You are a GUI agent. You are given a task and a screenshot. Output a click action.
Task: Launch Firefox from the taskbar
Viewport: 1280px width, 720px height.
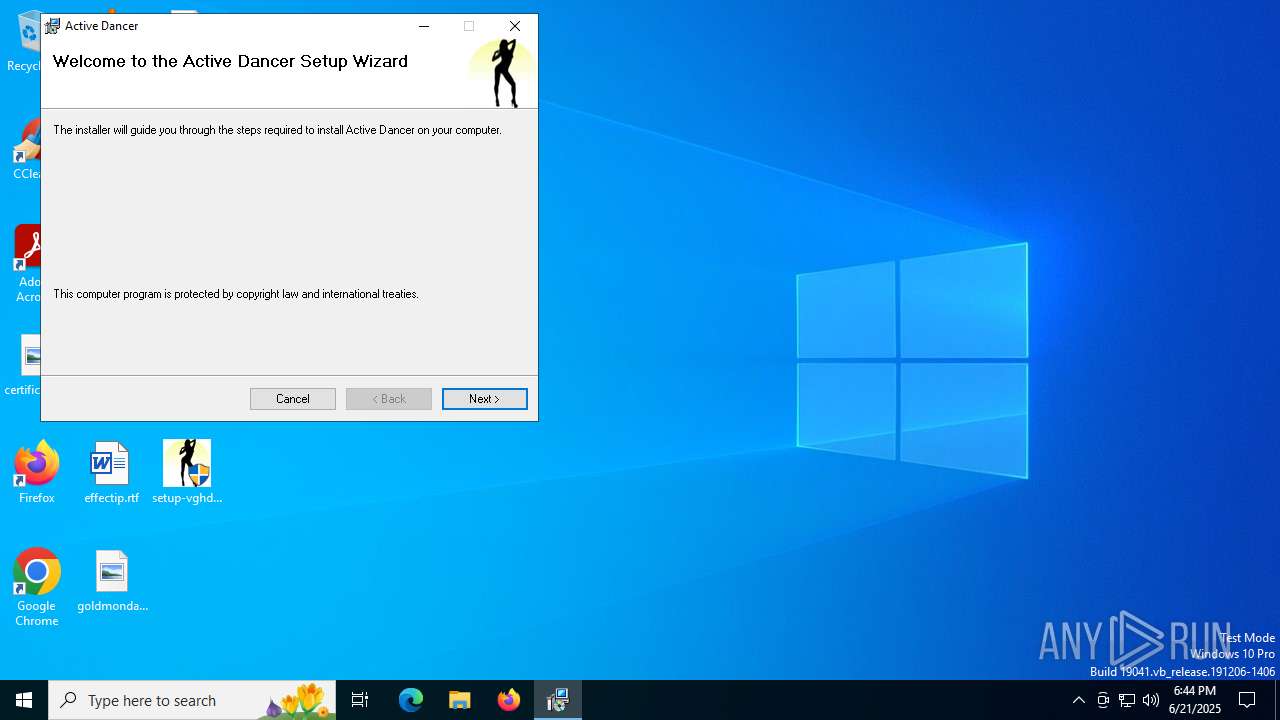point(509,700)
